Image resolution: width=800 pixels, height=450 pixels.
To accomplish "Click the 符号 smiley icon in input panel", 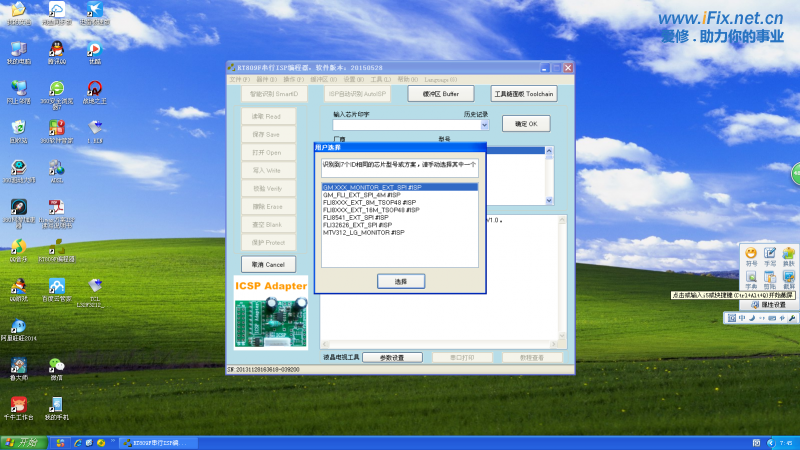I will pos(751,257).
